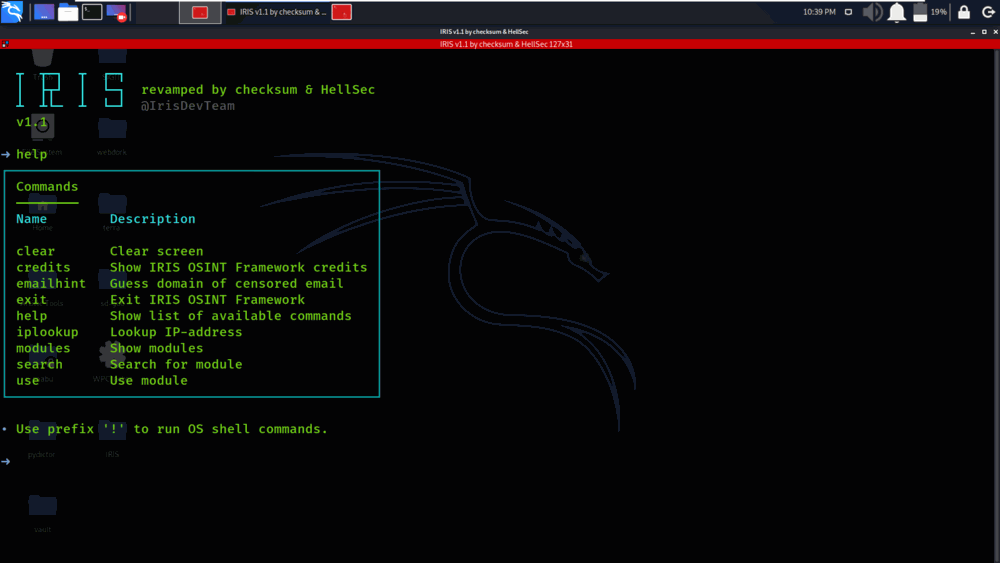Click the small icon at red bar's left

(x=5, y=44)
